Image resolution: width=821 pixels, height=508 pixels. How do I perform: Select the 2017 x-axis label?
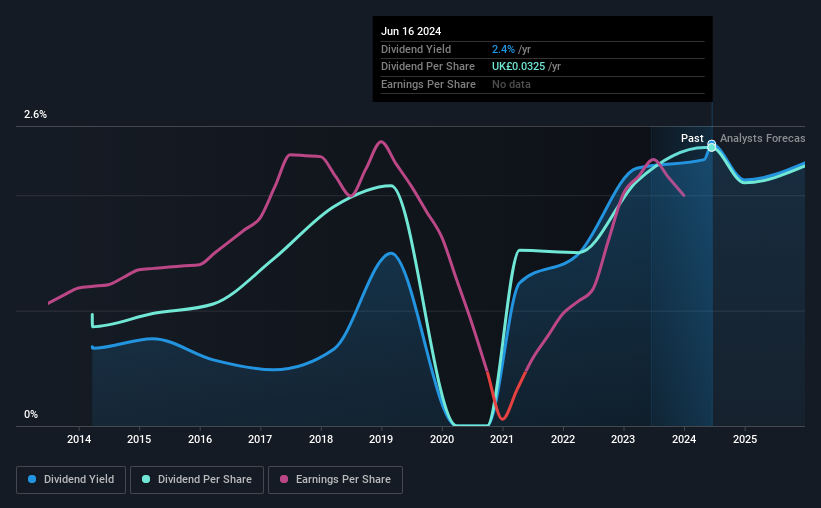[260, 439]
